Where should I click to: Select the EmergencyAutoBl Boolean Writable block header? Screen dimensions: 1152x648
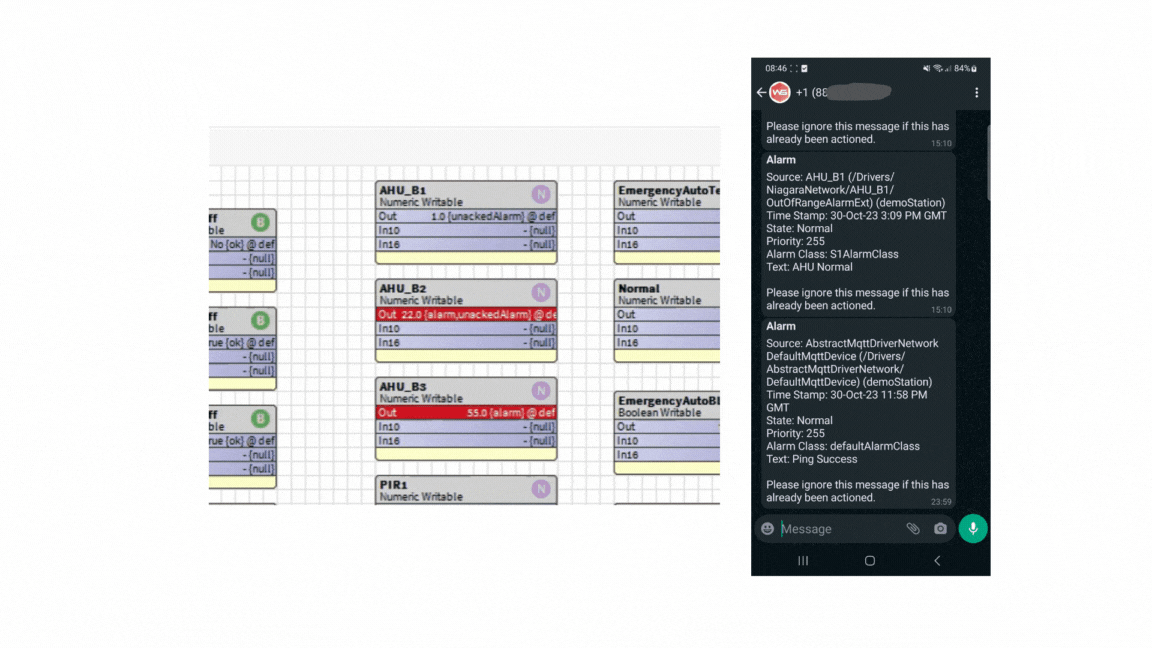pos(668,406)
